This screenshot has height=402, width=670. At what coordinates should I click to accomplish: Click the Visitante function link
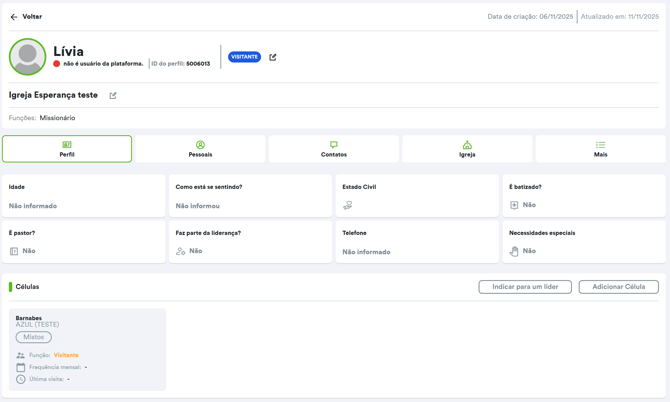66,355
